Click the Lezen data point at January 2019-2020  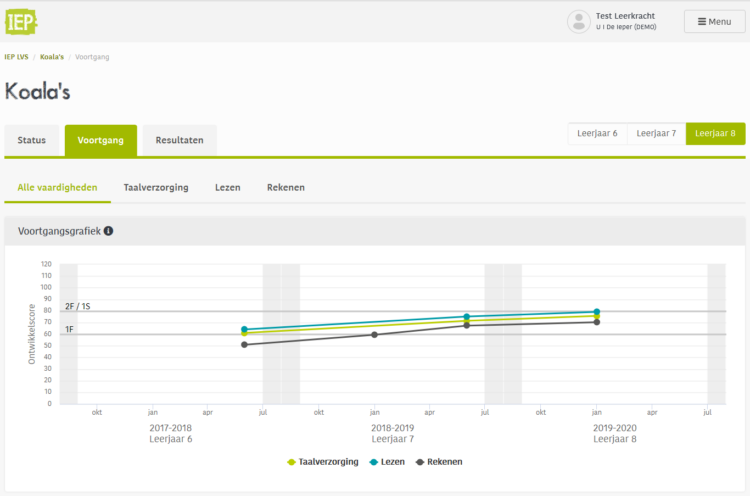point(596,312)
